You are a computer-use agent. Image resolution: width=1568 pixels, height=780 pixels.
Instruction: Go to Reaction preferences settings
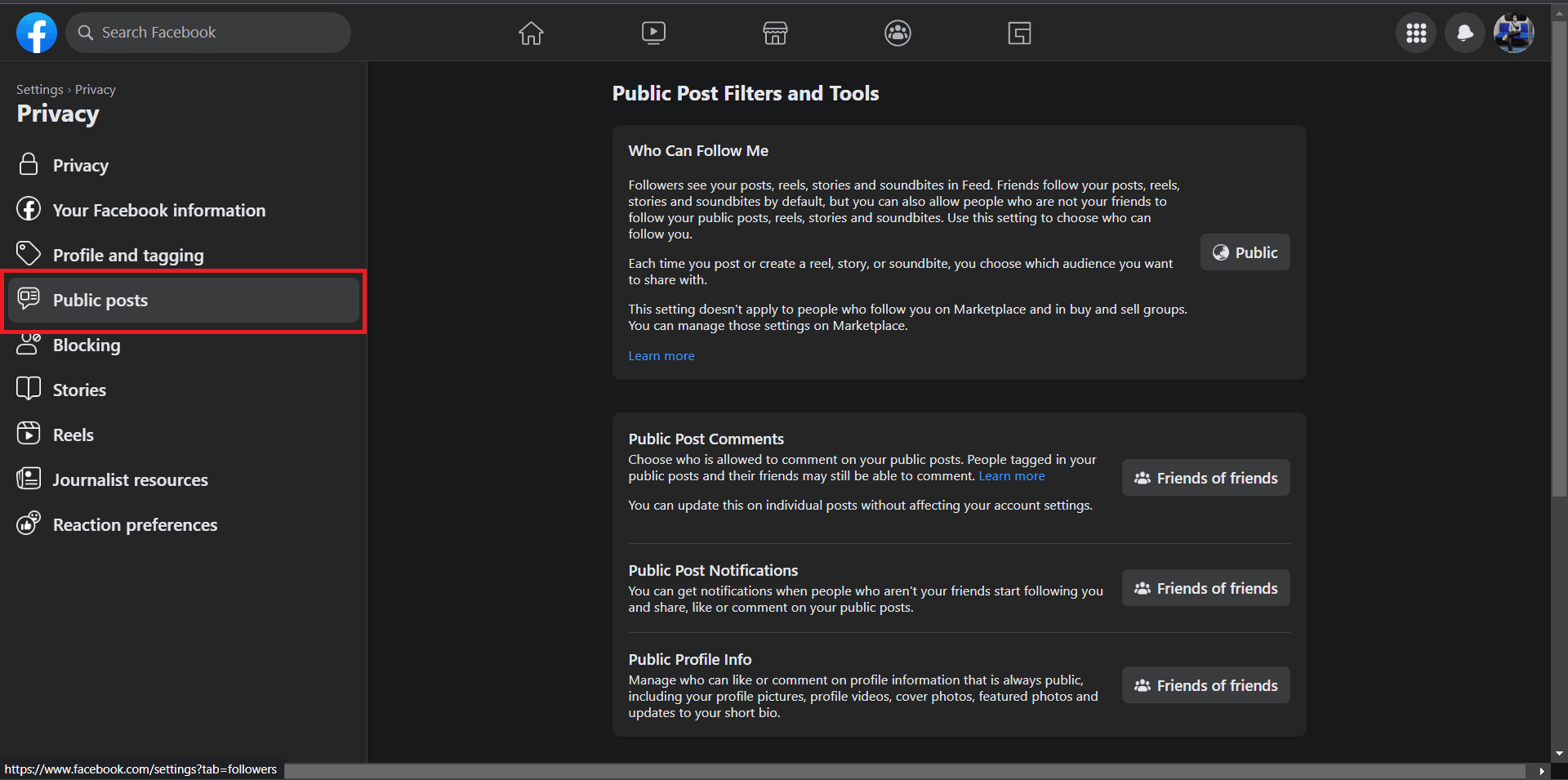(x=135, y=525)
